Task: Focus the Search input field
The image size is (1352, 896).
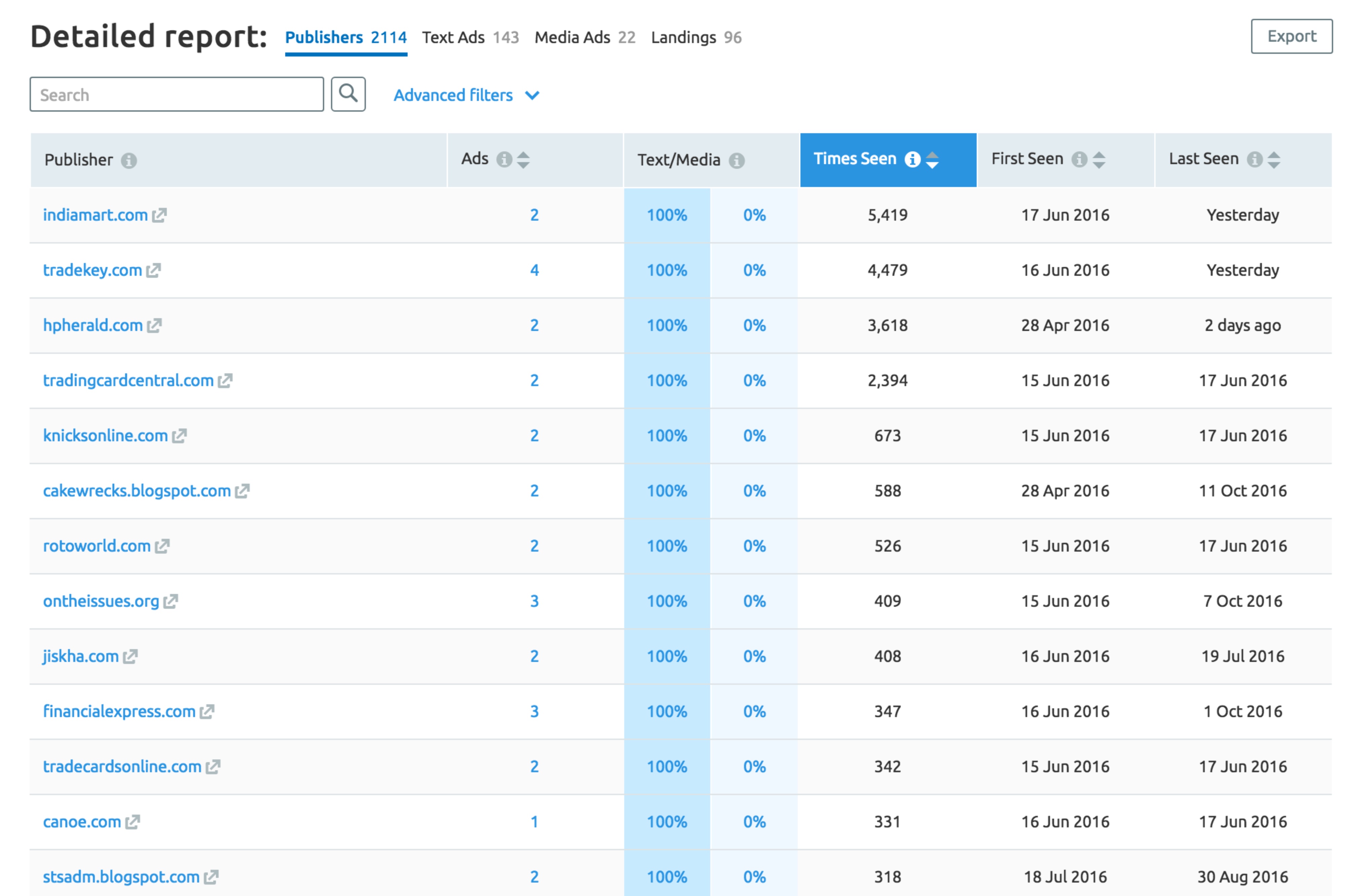Action: [x=177, y=94]
